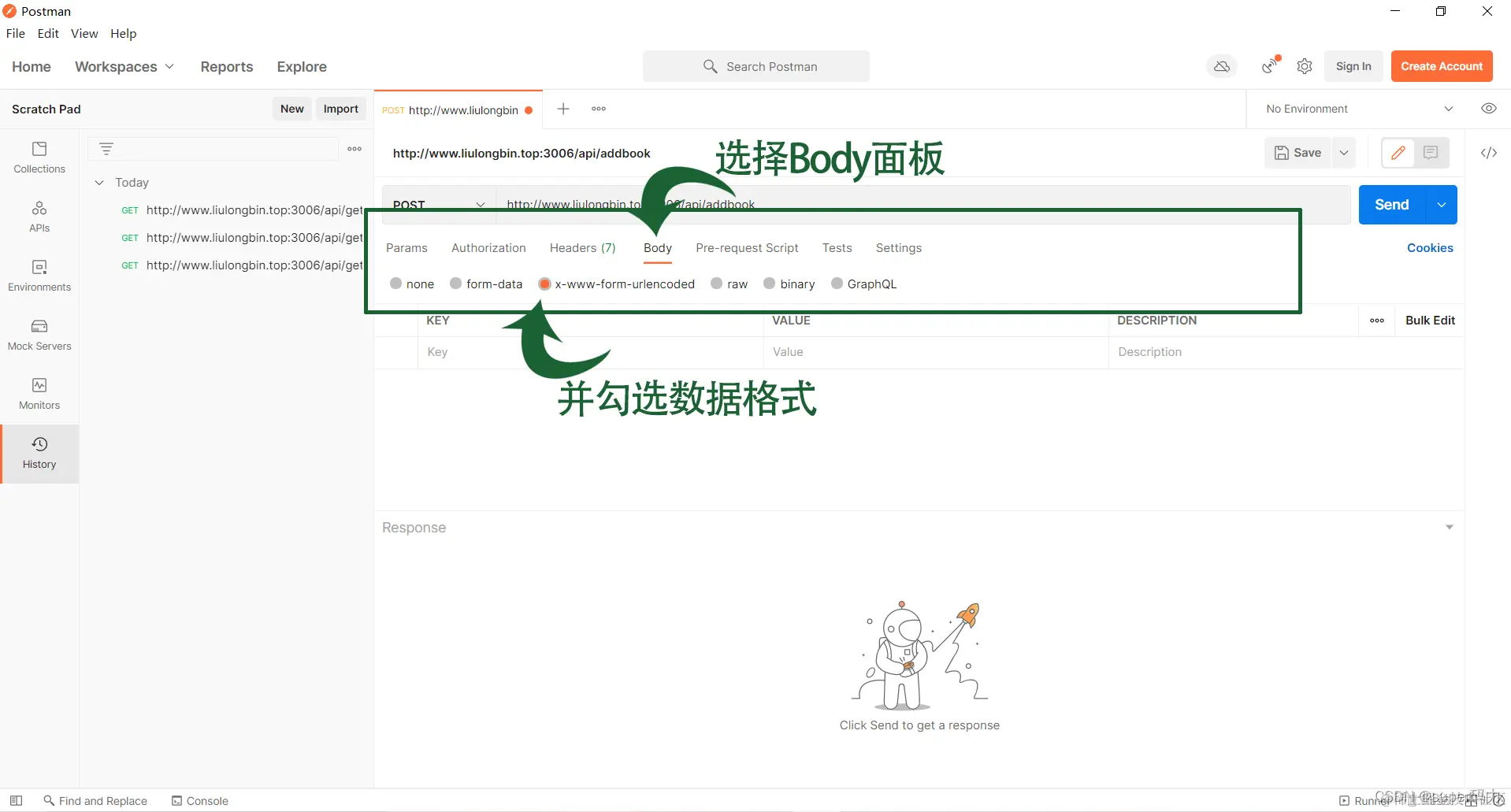Screen dimensions: 1511x812
Task: Open the POST method dropdown
Action: click(439, 205)
